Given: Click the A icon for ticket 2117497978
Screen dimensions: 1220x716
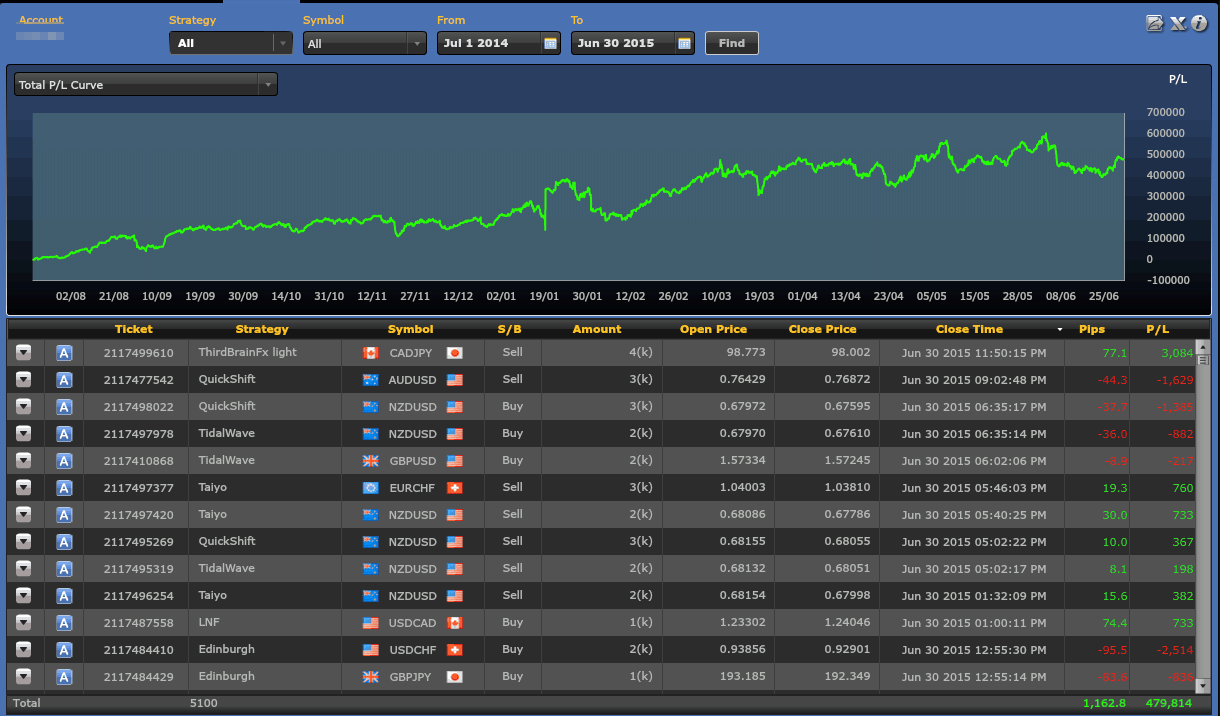Looking at the screenshot, I should point(64,433).
